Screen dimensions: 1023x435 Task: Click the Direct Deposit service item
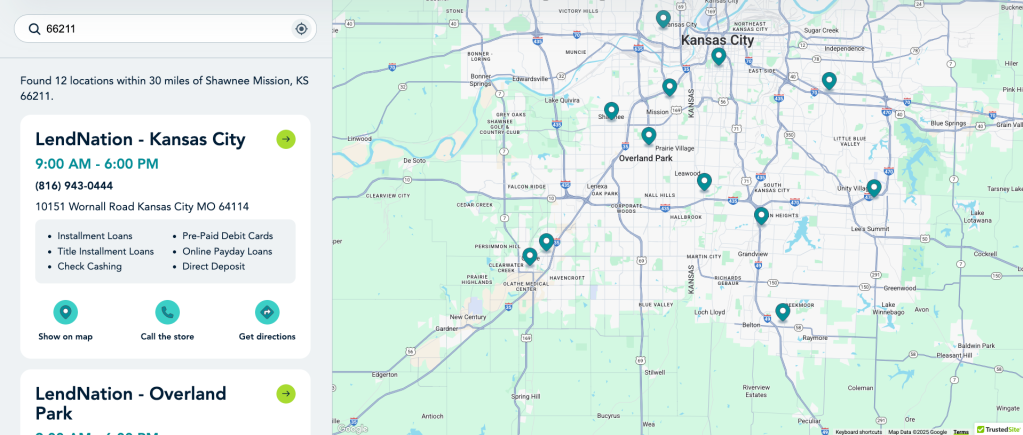(x=213, y=266)
